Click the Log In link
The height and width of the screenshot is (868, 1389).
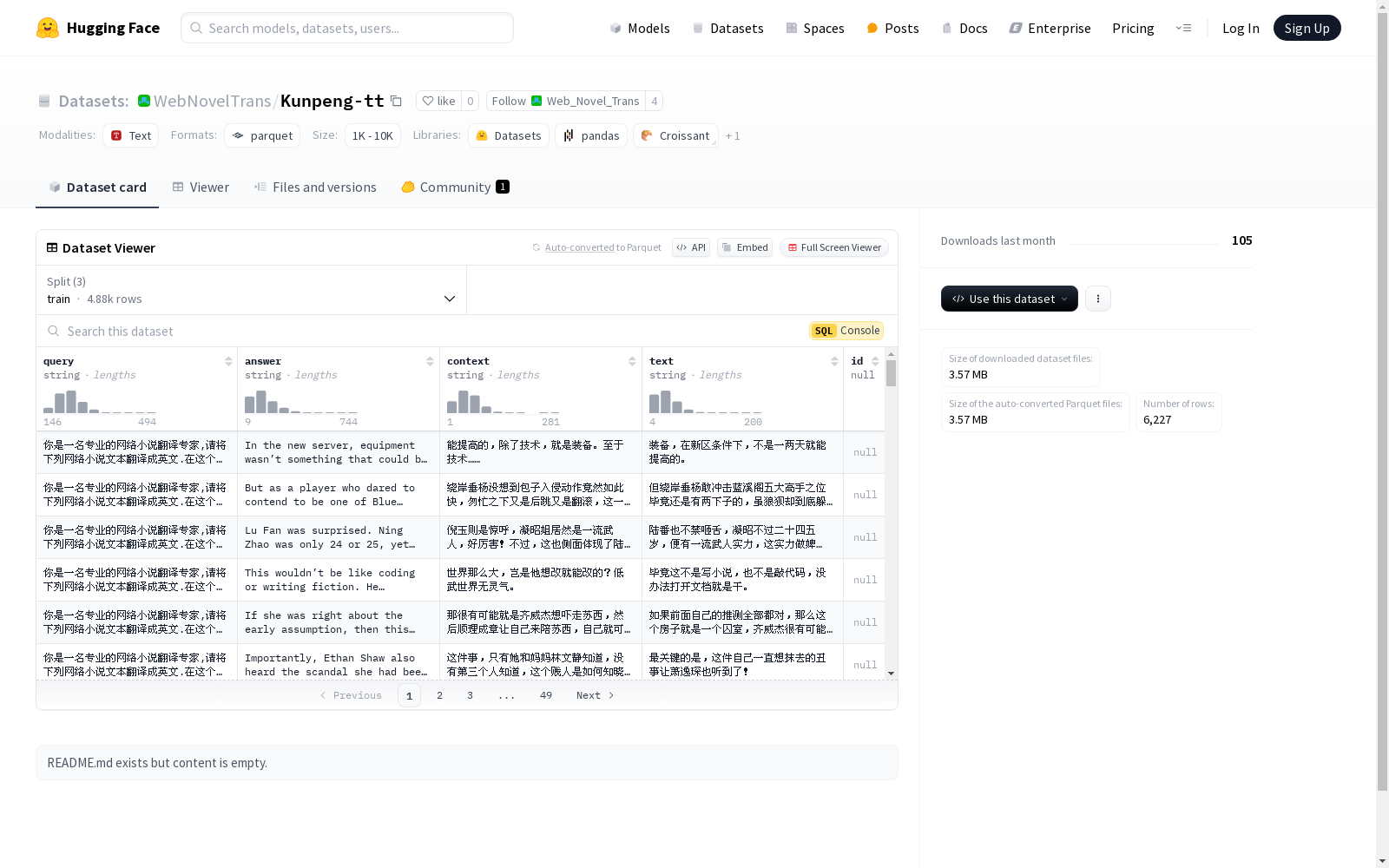point(1241,28)
